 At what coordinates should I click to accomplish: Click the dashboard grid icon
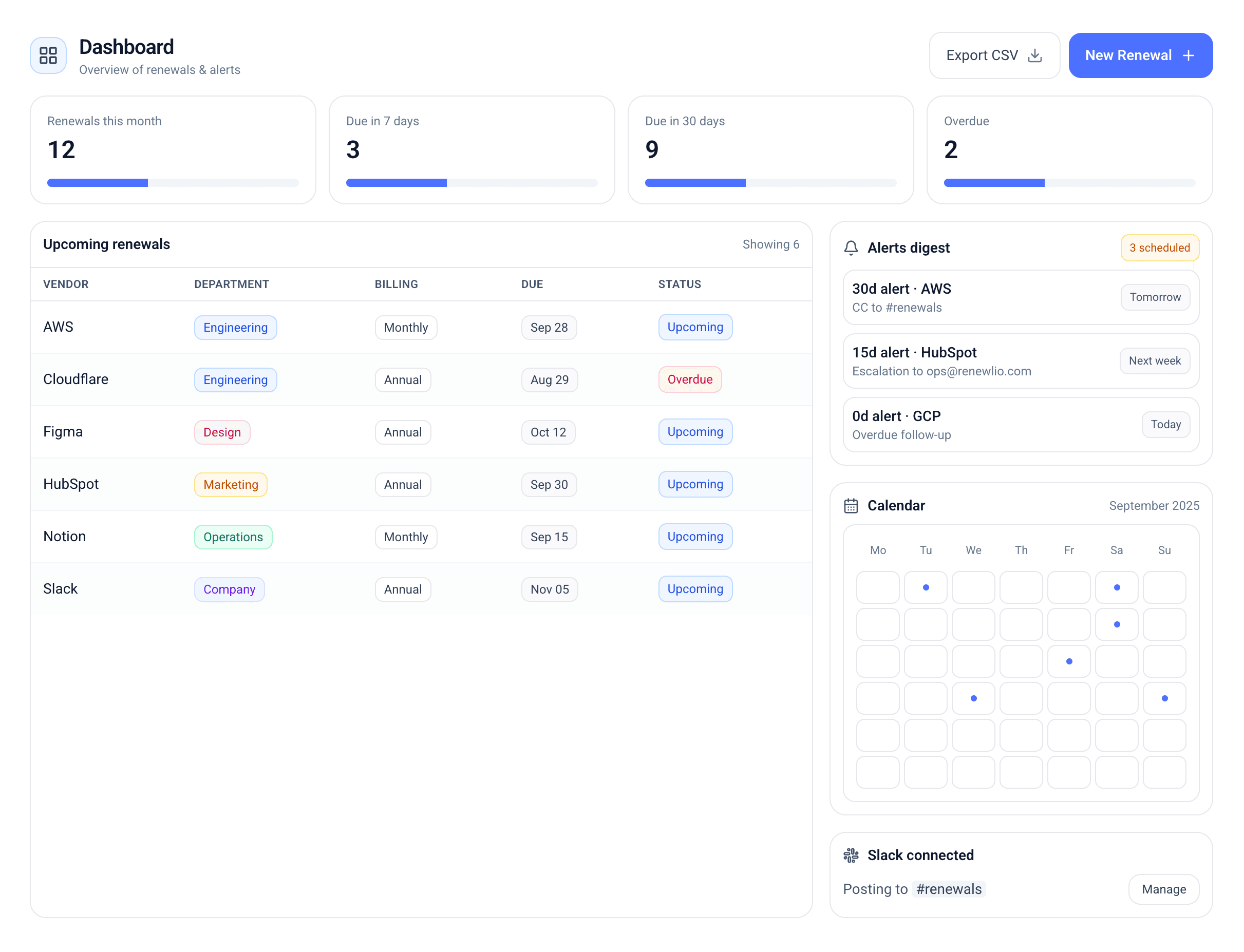point(48,55)
